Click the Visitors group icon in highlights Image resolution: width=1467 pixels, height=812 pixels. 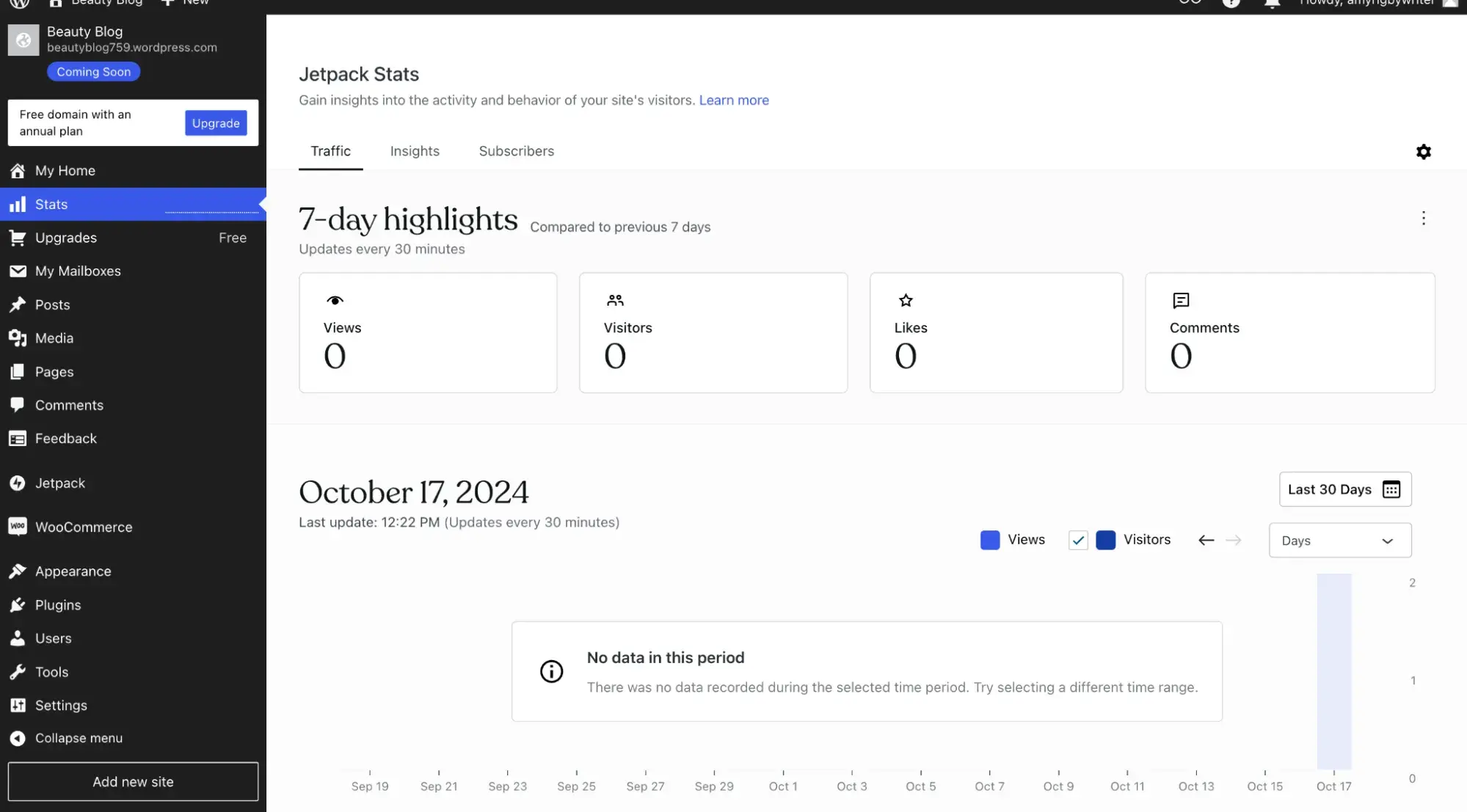point(614,300)
